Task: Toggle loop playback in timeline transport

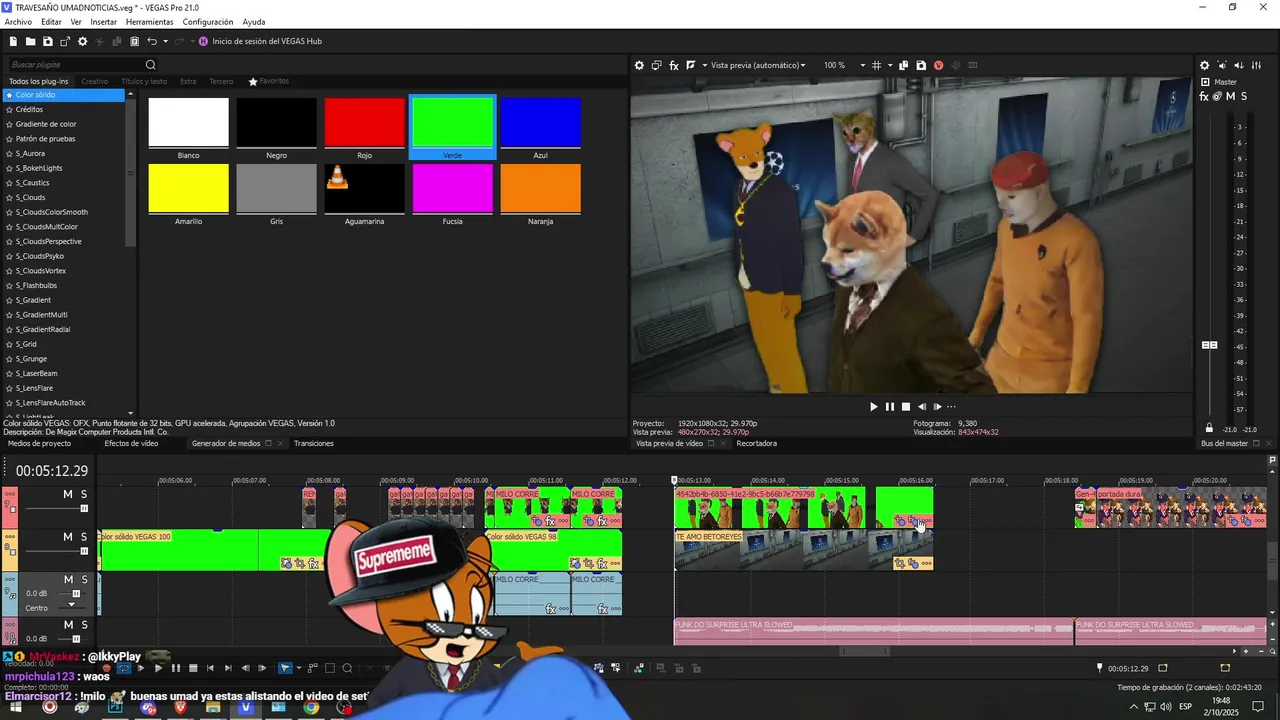Action: (x=123, y=668)
